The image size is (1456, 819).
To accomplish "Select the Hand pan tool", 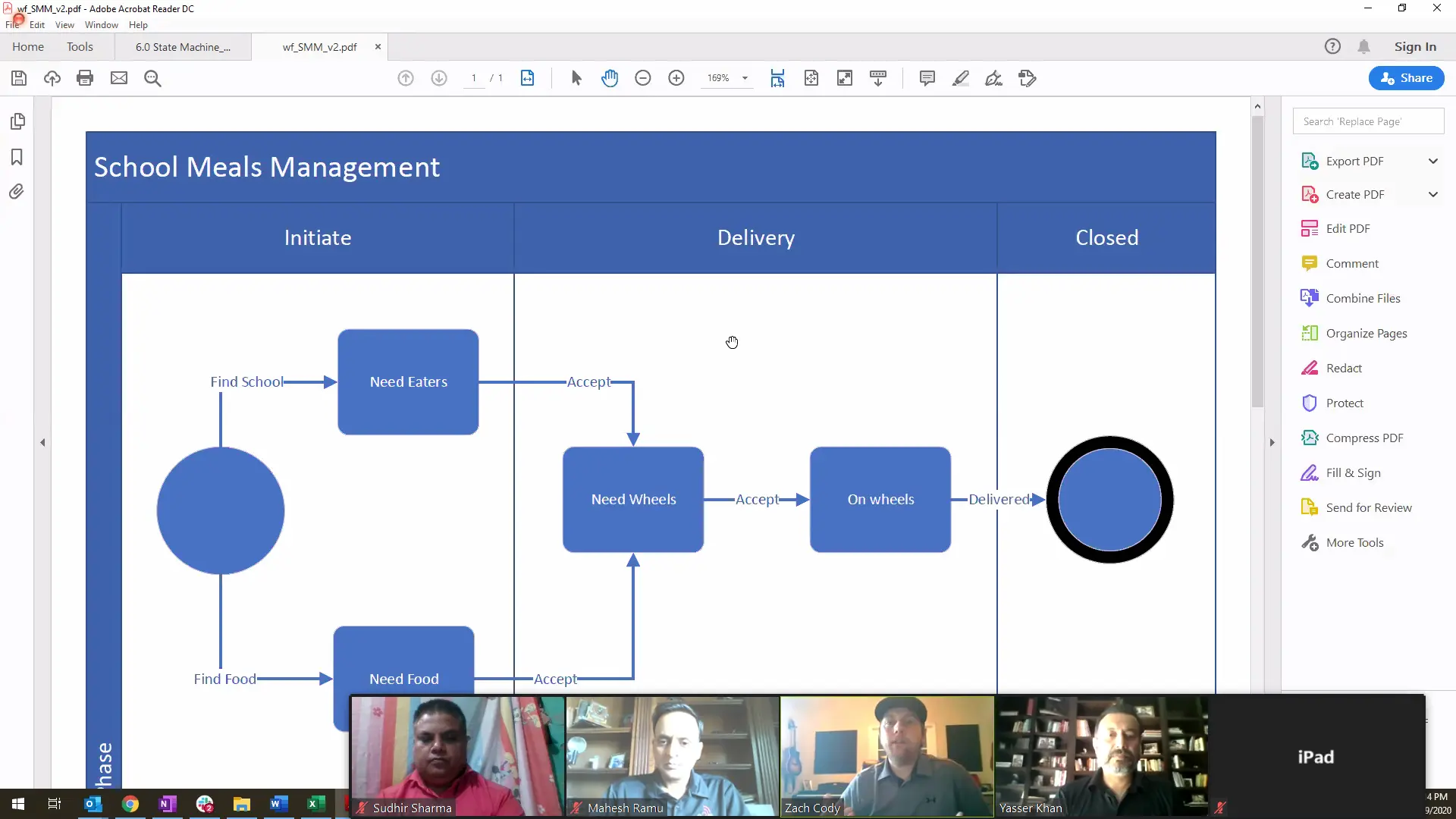I will coord(610,78).
